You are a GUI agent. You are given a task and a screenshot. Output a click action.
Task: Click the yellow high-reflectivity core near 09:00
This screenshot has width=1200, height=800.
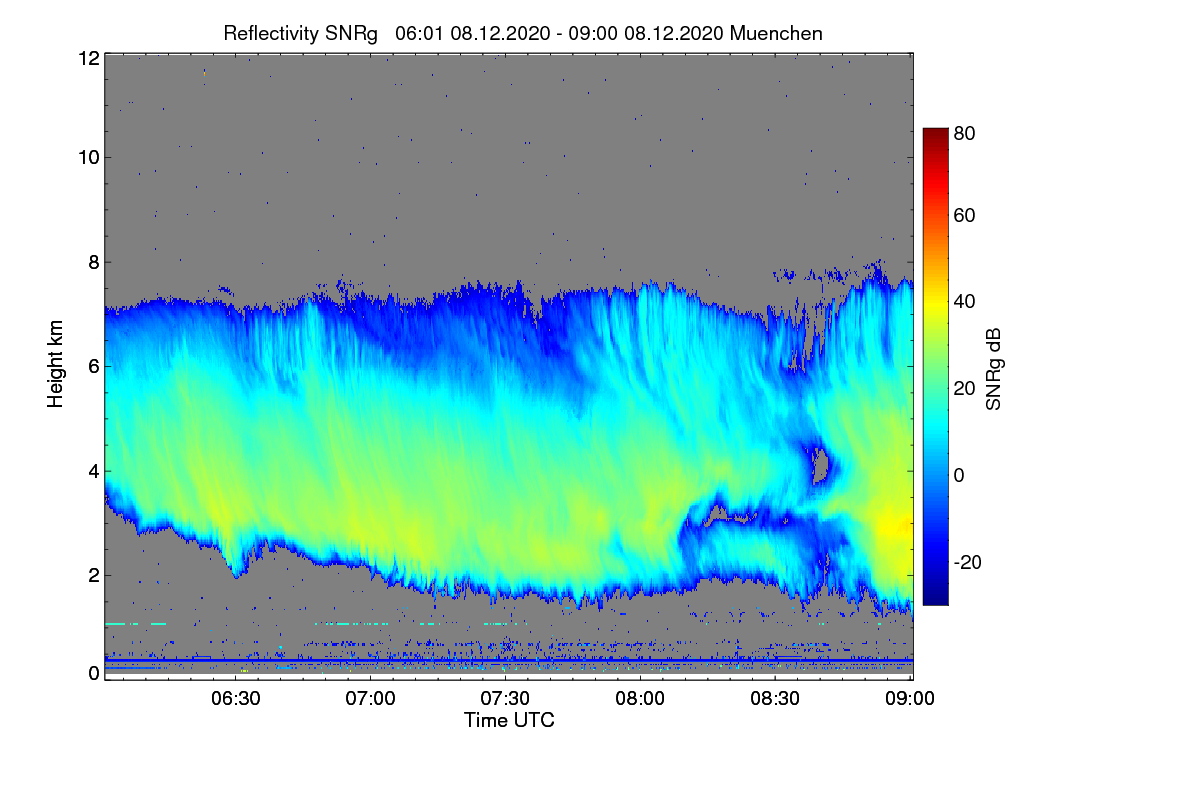point(893,526)
